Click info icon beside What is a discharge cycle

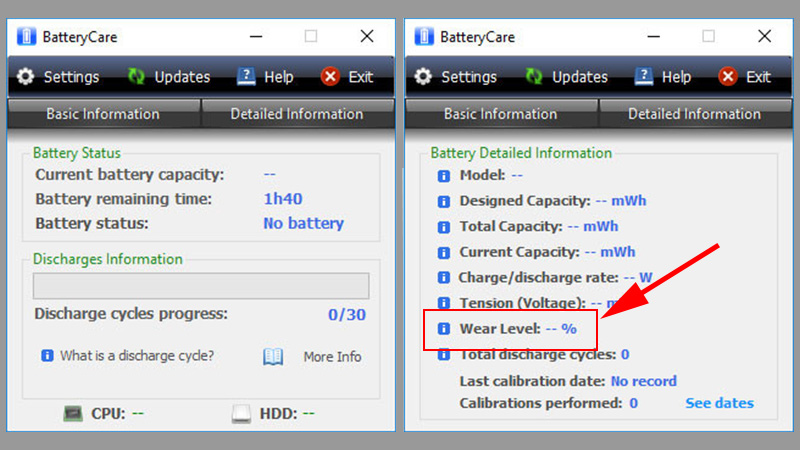click(x=47, y=355)
